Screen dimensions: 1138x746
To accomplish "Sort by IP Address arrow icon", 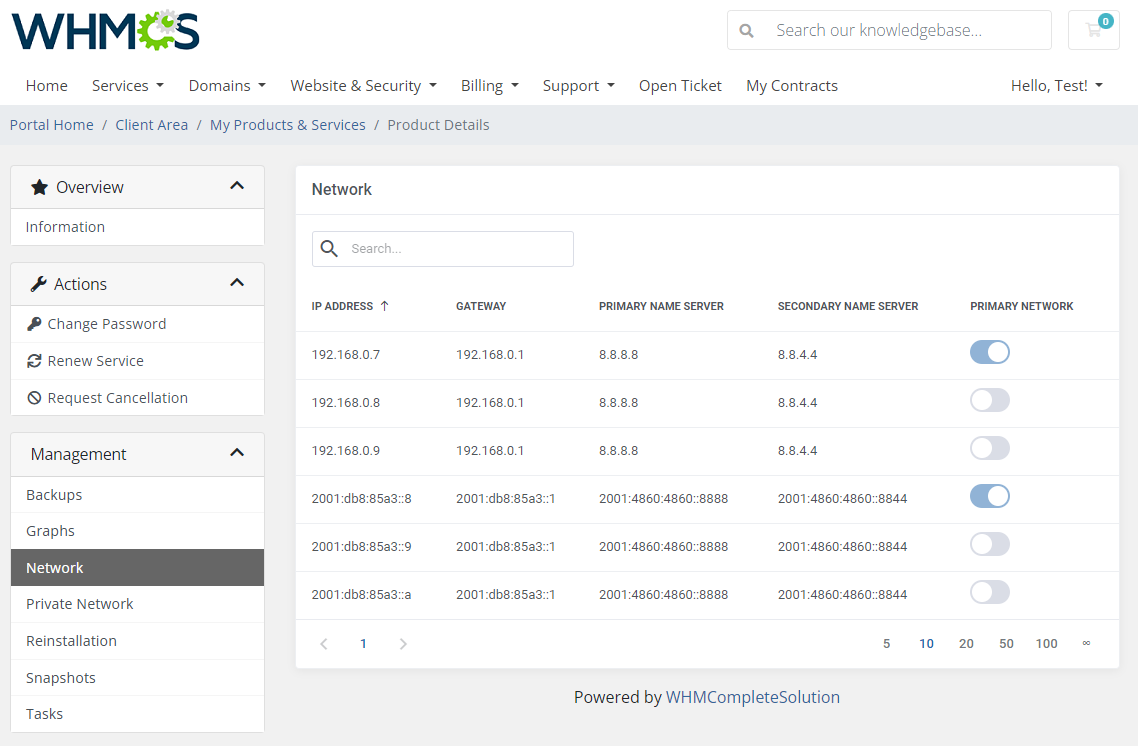I will pos(385,306).
